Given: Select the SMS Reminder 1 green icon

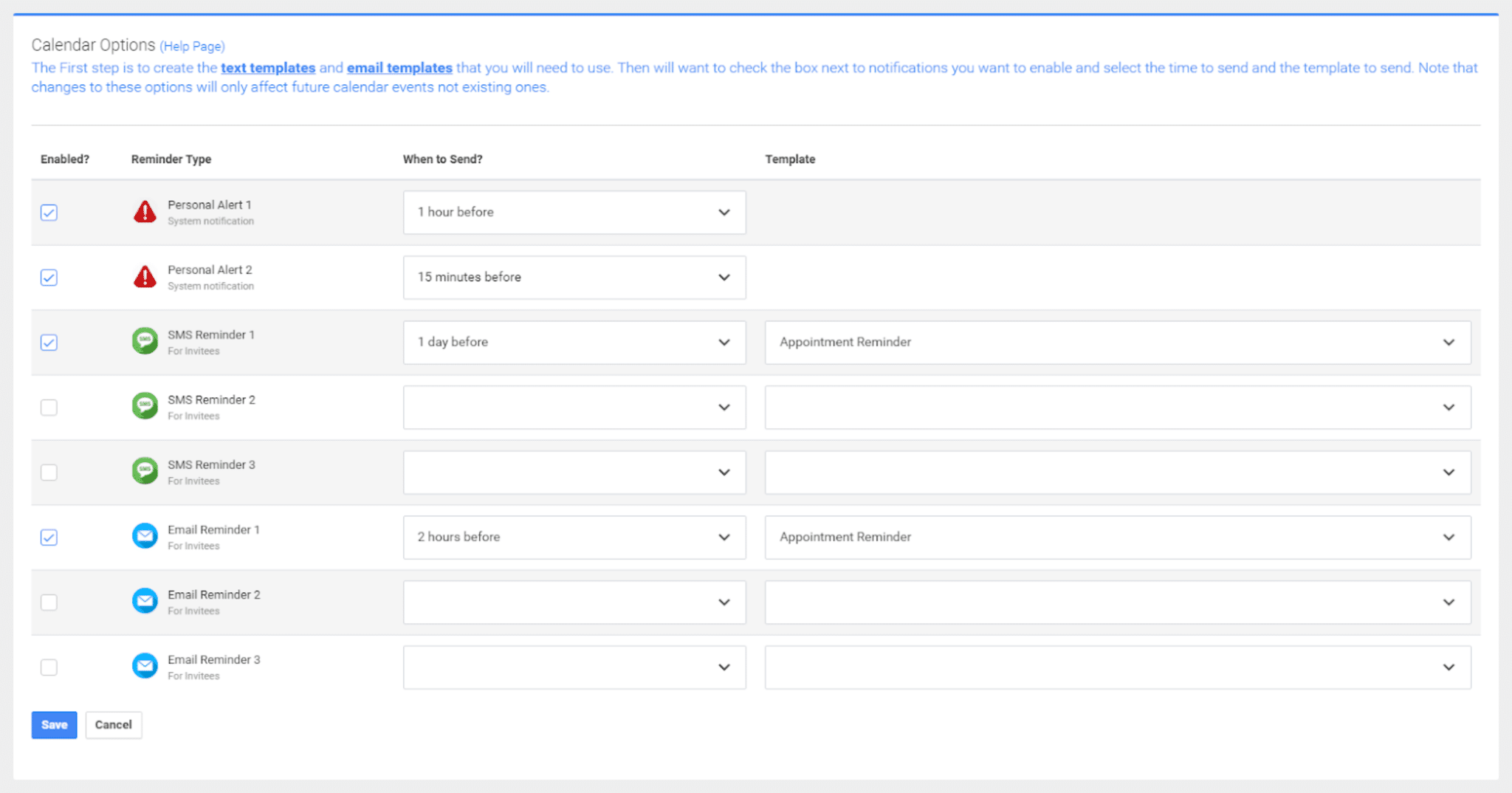Looking at the screenshot, I should pyautogui.click(x=145, y=341).
